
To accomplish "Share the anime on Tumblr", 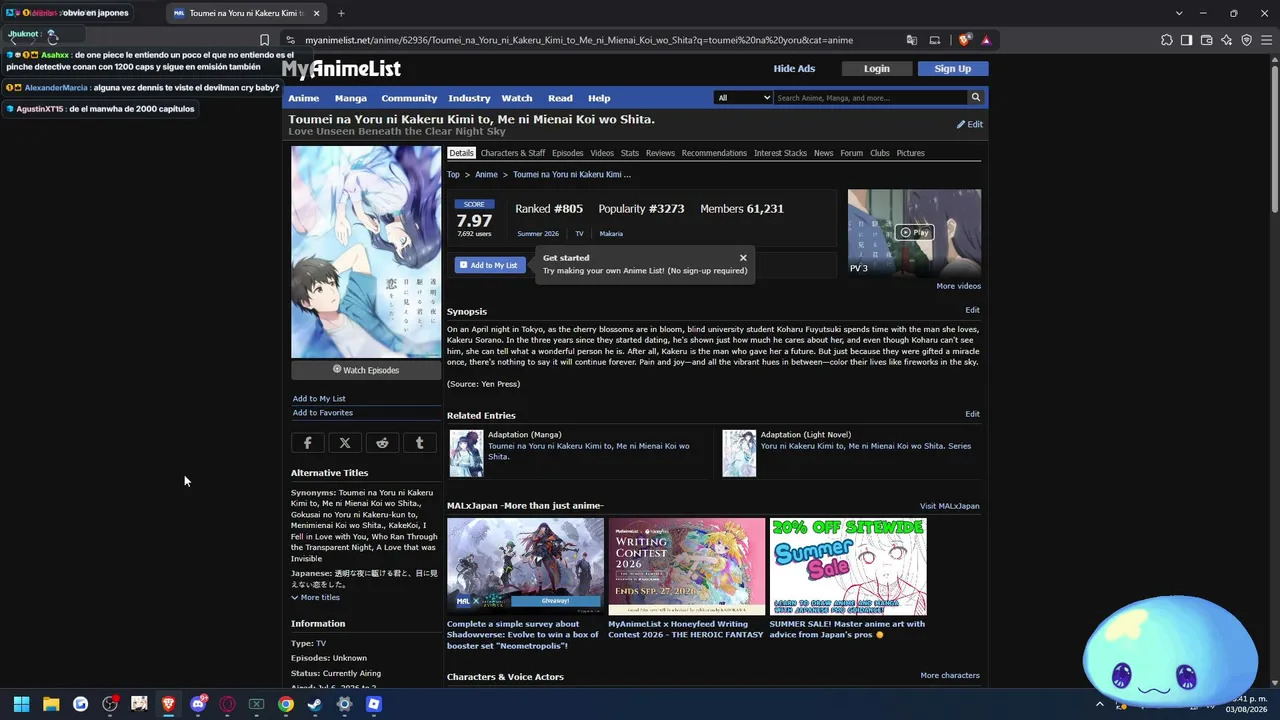I will [x=419, y=443].
